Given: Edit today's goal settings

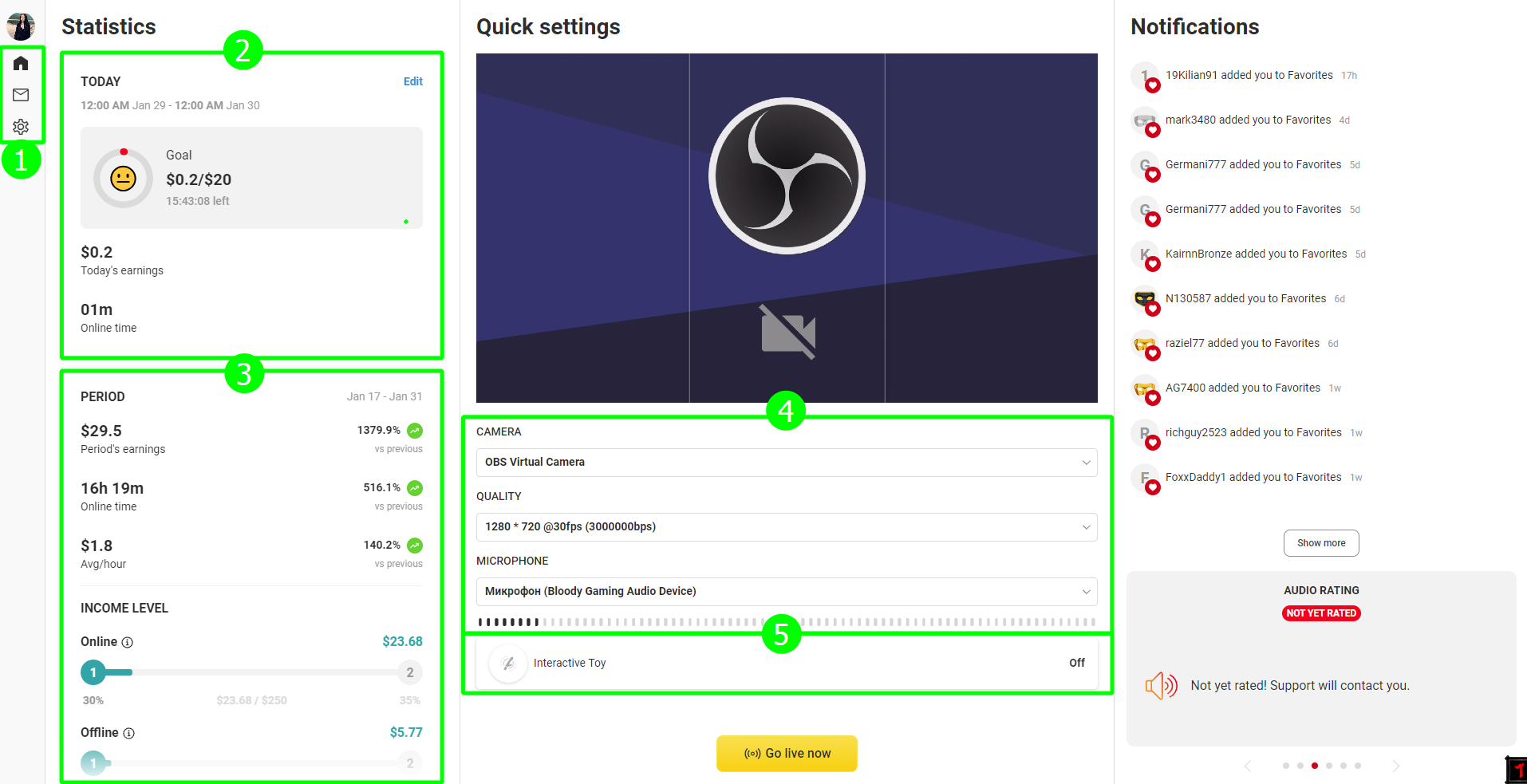Looking at the screenshot, I should click(412, 81).
